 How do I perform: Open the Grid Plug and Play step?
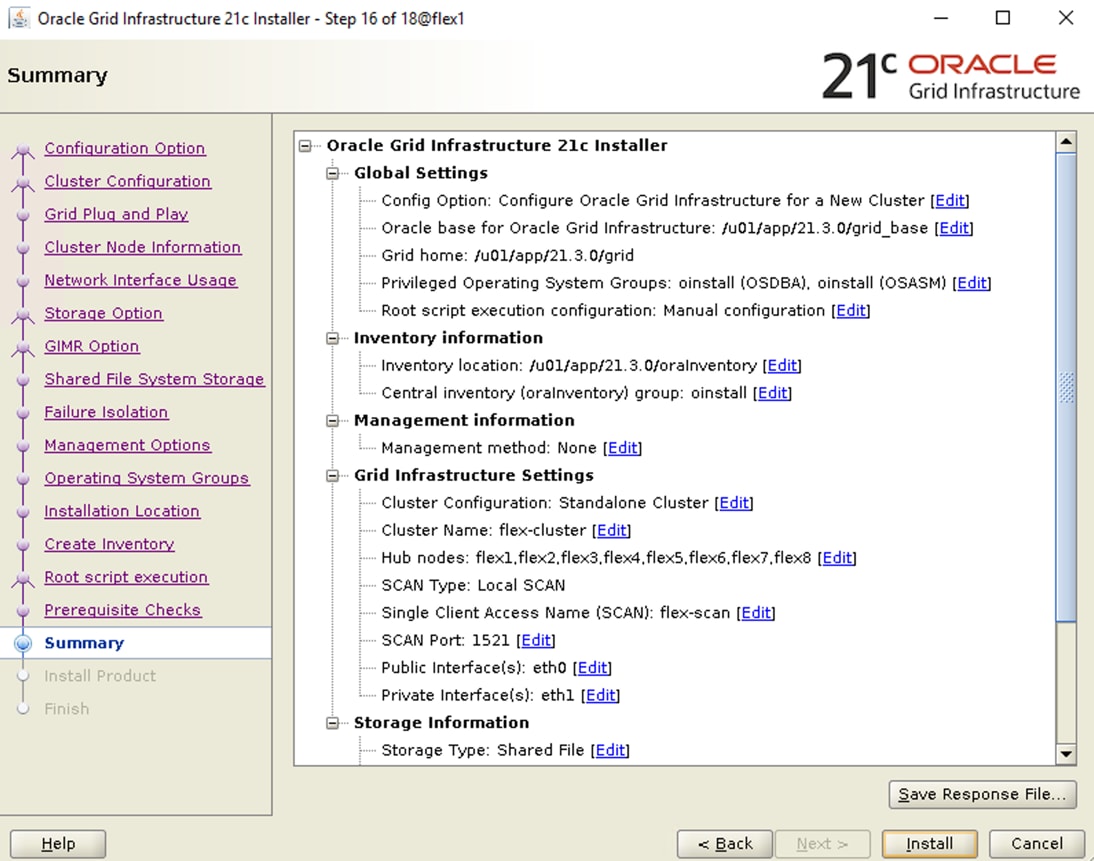point(117,214)
